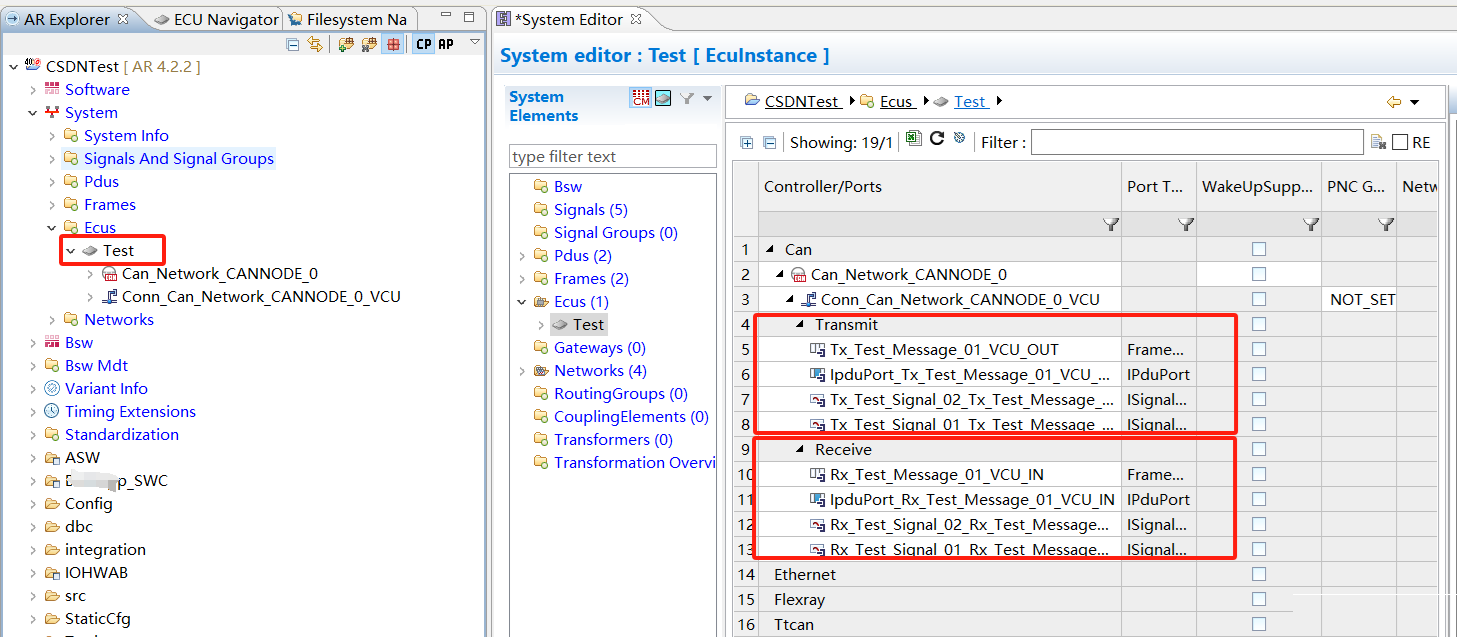The height and width of the screenshot is (637, 1457).
Task: Expand the Software node in AR Explorer
Action: pyautogui.click(x=33, y=90)
